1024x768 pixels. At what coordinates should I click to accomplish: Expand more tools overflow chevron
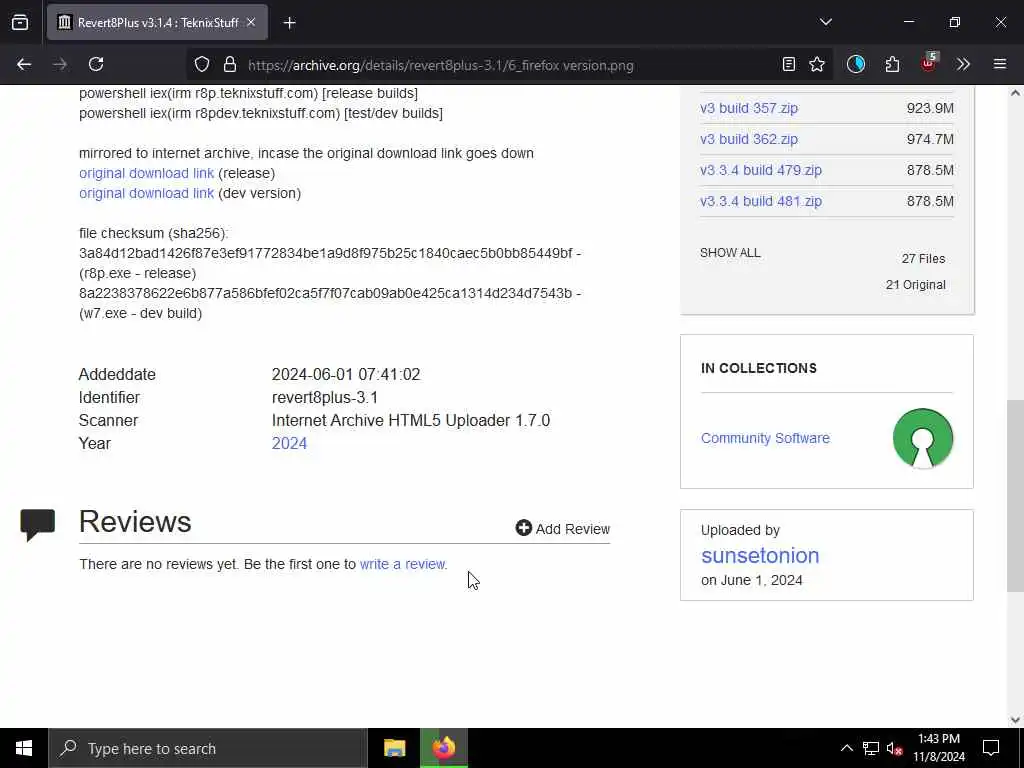(963, 64)
